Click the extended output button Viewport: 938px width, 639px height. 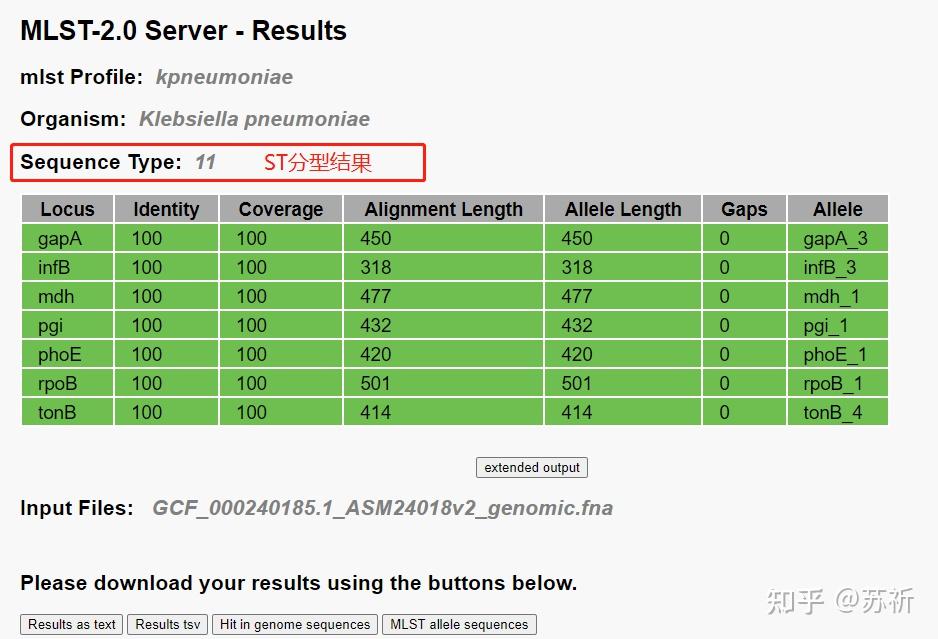click(532, 467)
